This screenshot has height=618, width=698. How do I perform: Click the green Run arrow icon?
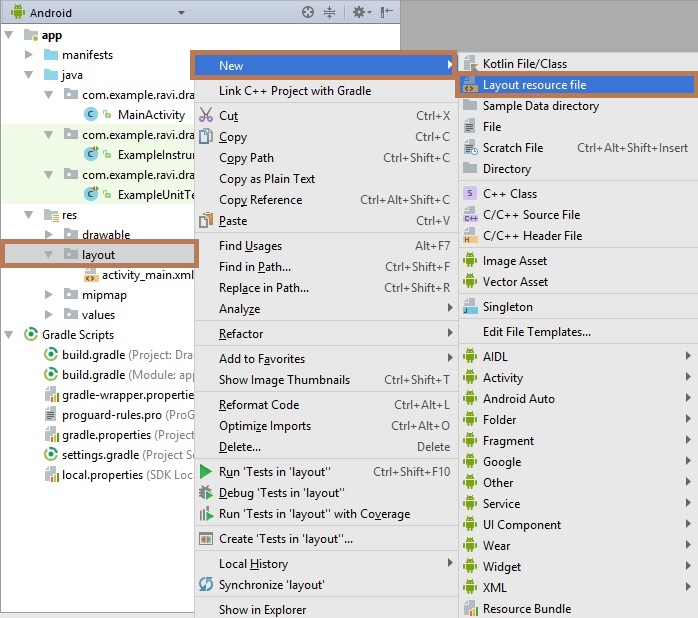(205, 471)
